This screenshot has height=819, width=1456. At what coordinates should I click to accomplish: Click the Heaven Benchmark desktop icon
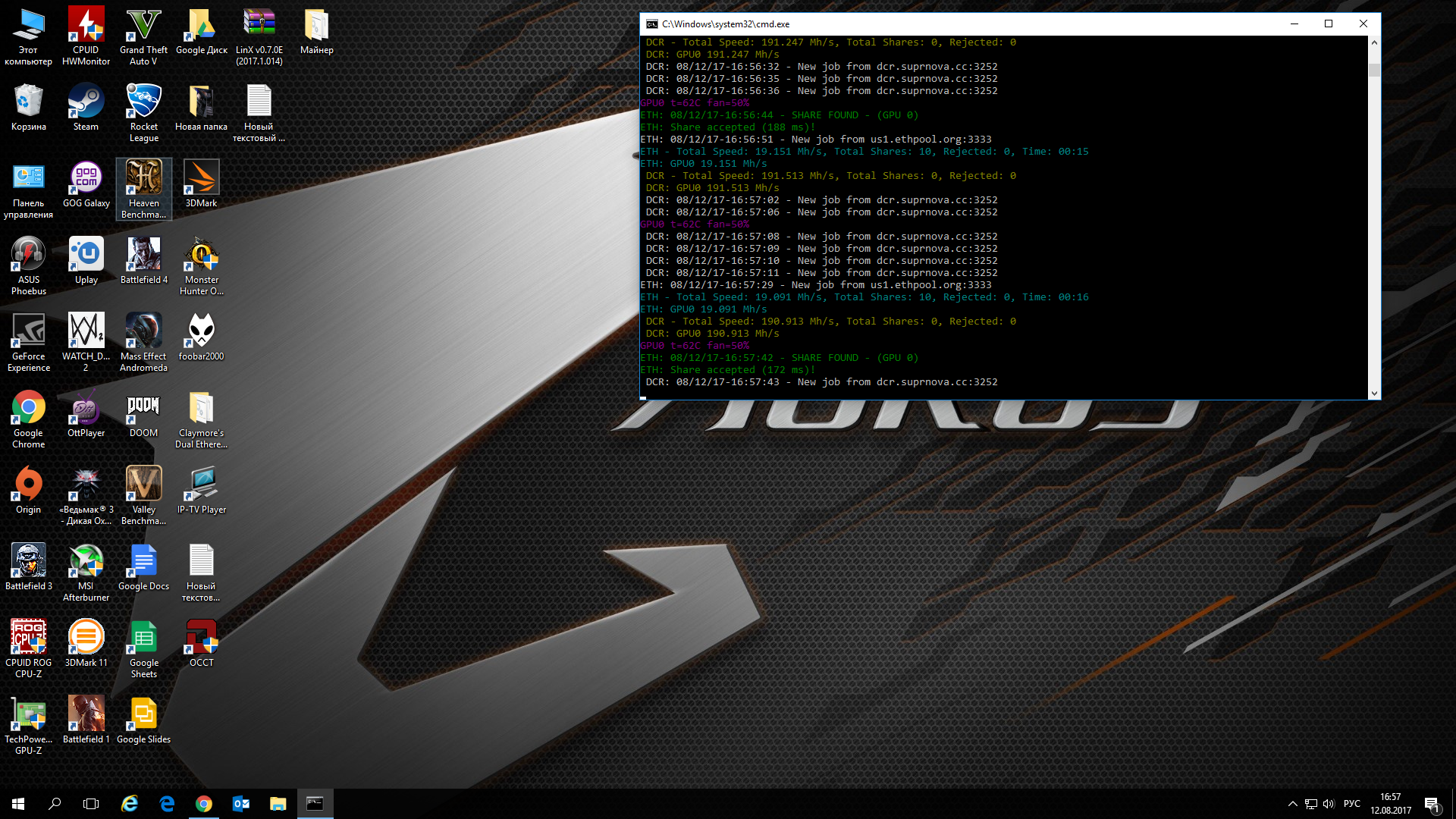tap(143, 180)
